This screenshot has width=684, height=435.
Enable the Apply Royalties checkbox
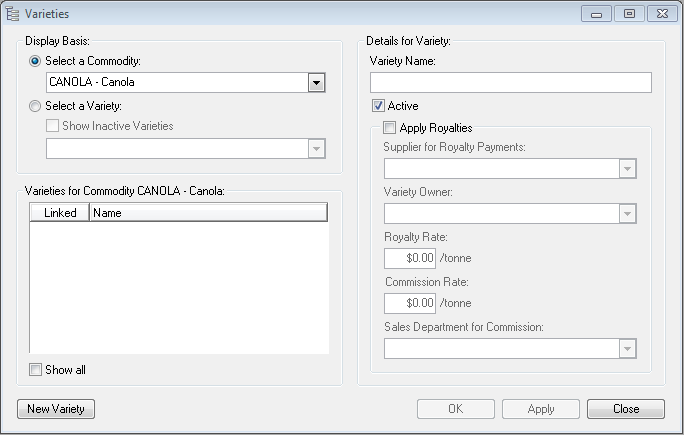point(389,127)
